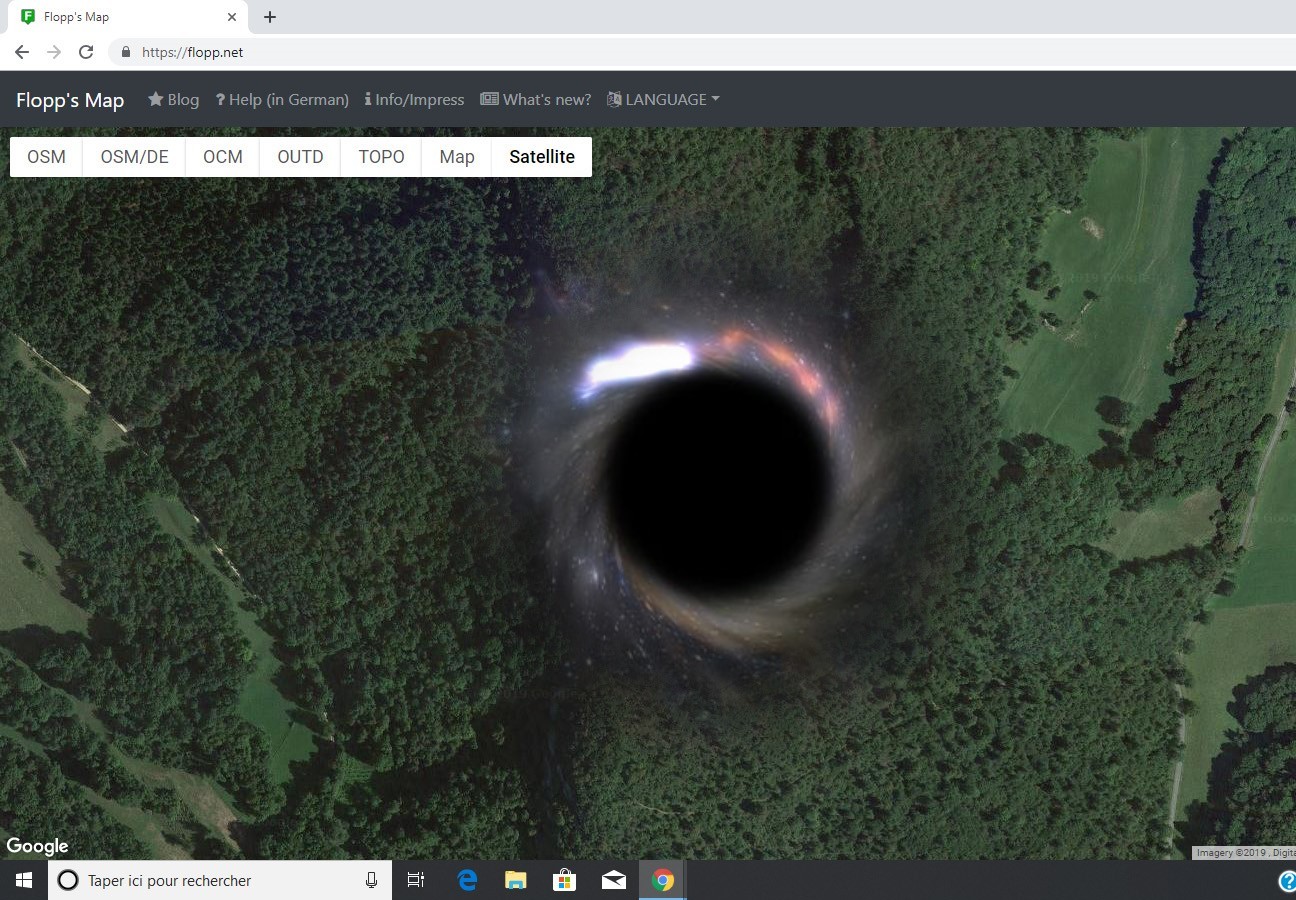This screenshot has width=1296, height=900.
Task: Activate the taskbar microphone voice search
Action: [x=371, y=880]
